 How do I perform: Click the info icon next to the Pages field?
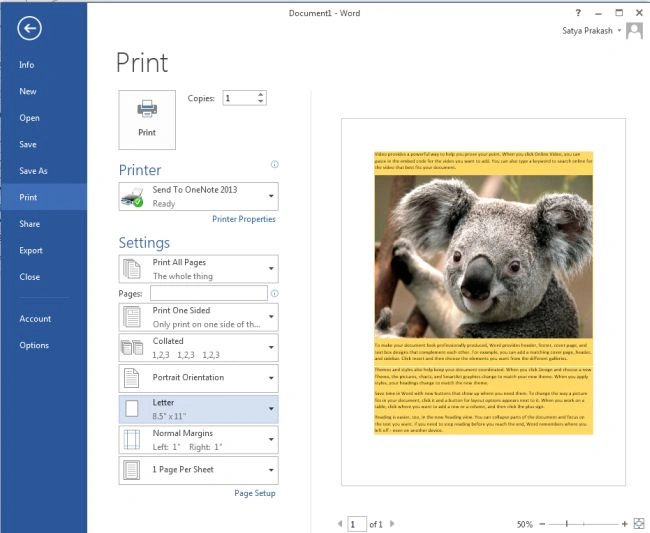274,293
